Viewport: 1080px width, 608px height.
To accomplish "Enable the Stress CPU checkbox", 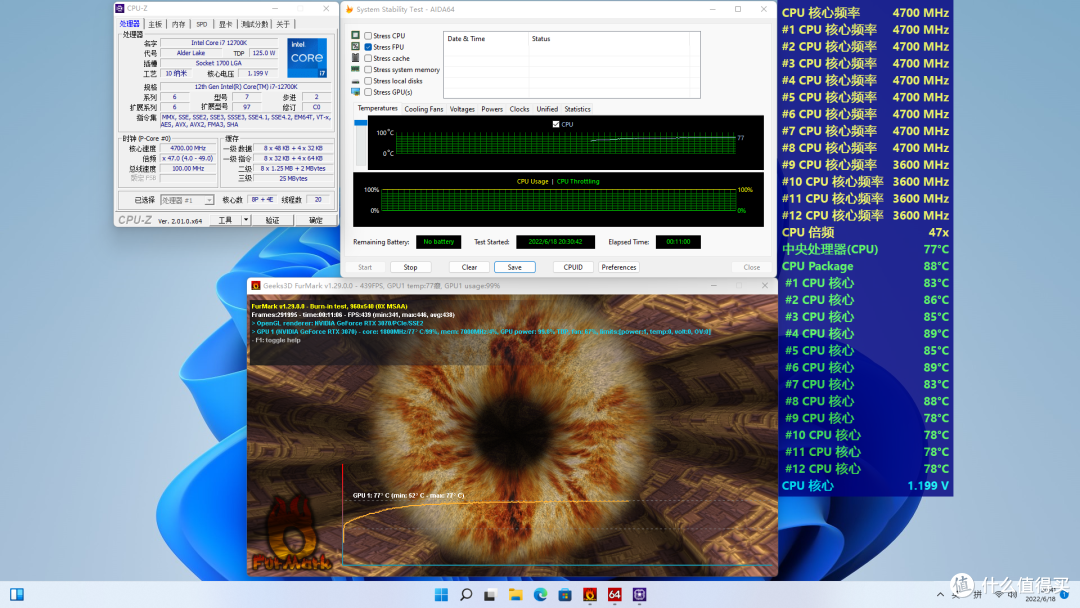I will click(x=368, y=36).
